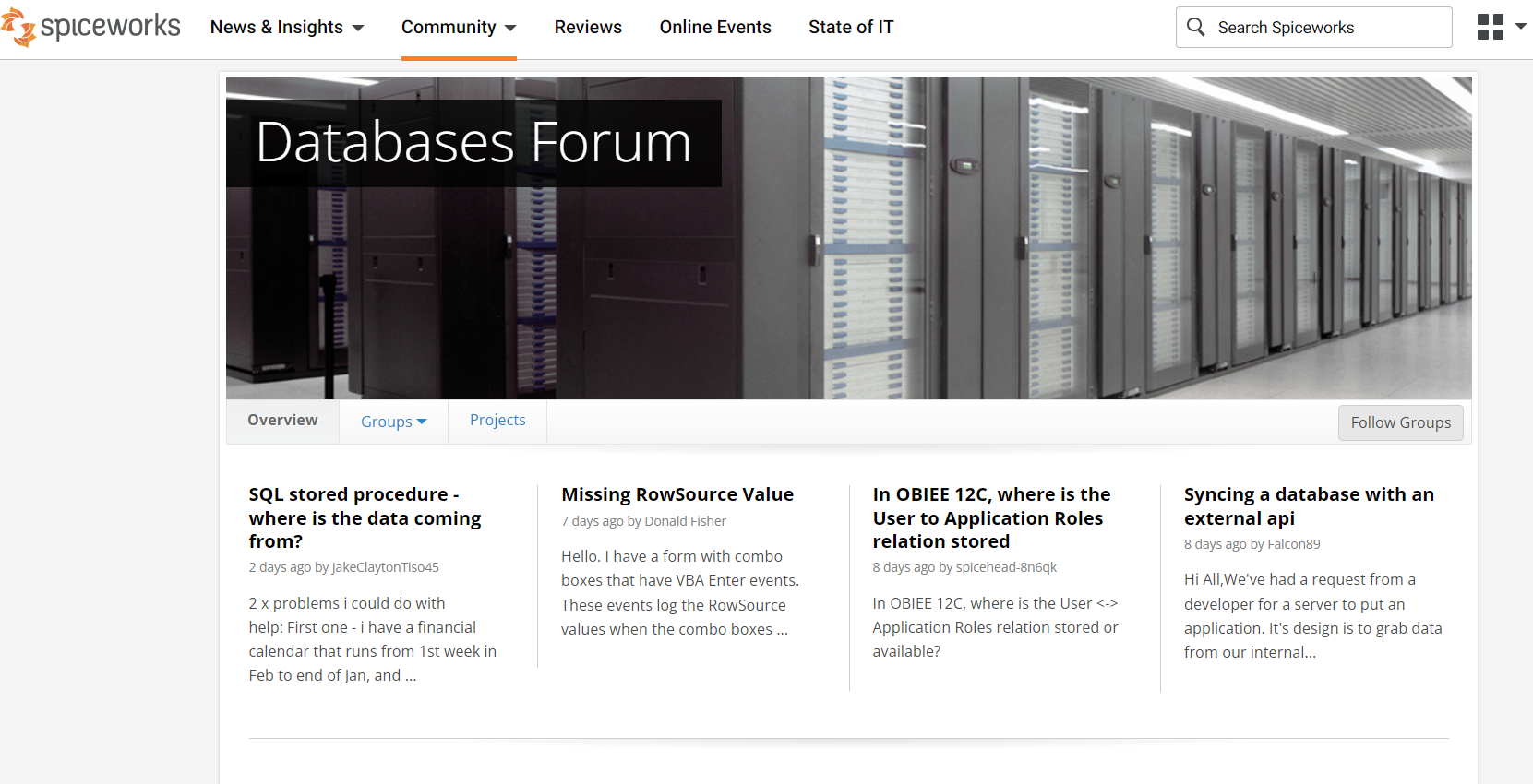Open the Missing RowSource Value post
Image resolution: width=1533 pixels, height=784 pixels.
click(677, 494)
